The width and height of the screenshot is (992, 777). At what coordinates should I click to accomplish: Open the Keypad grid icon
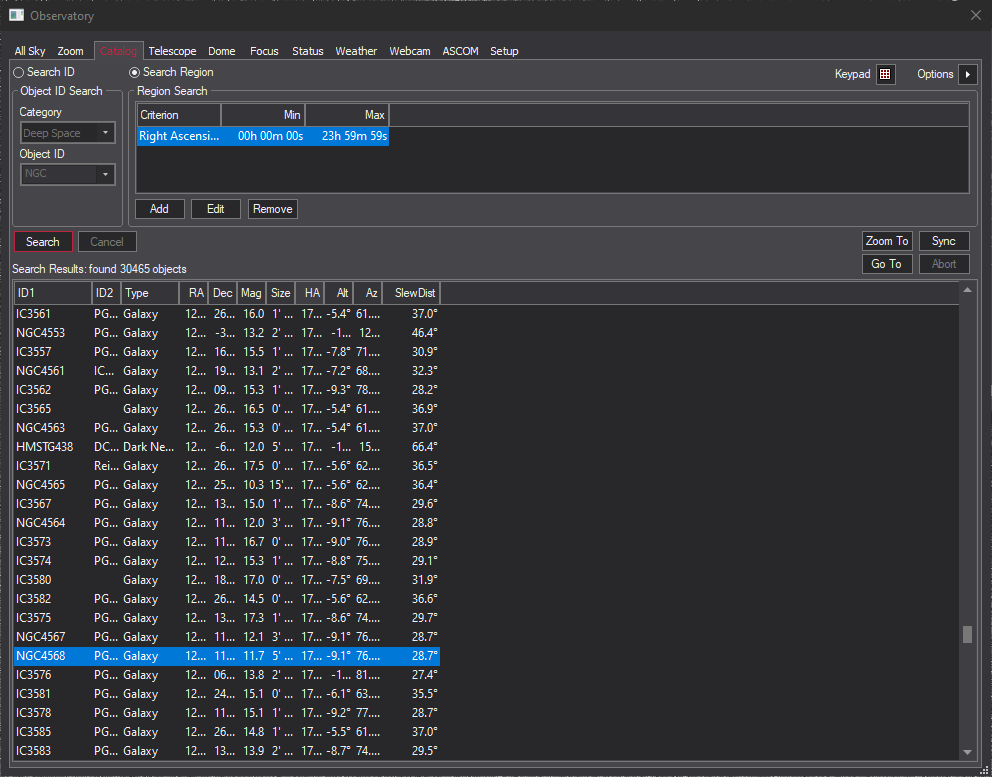885,74
